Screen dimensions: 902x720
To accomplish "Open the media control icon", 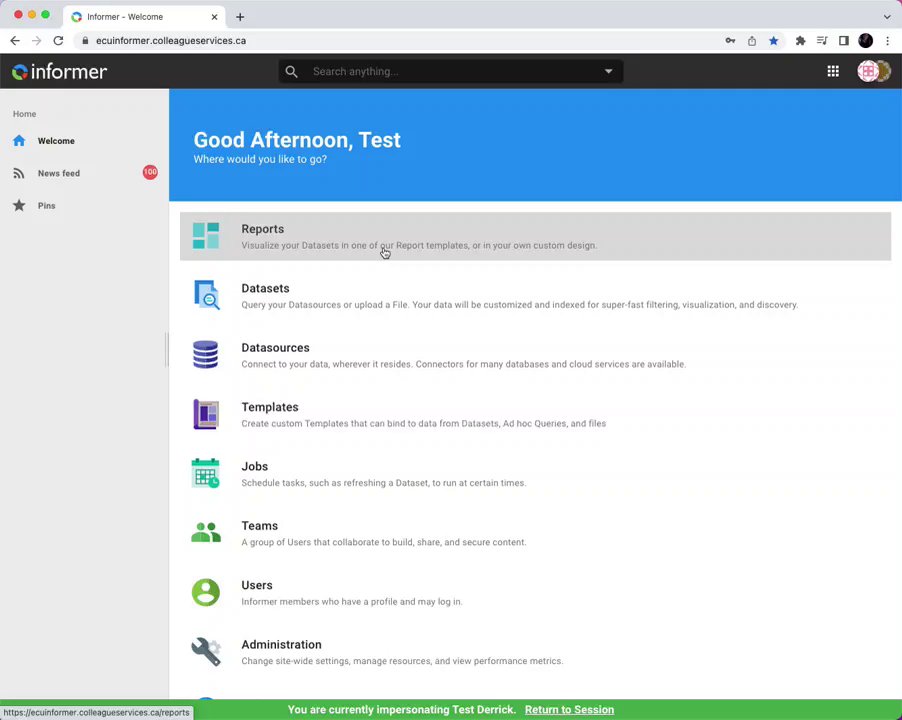I will (x=822, y=41).
